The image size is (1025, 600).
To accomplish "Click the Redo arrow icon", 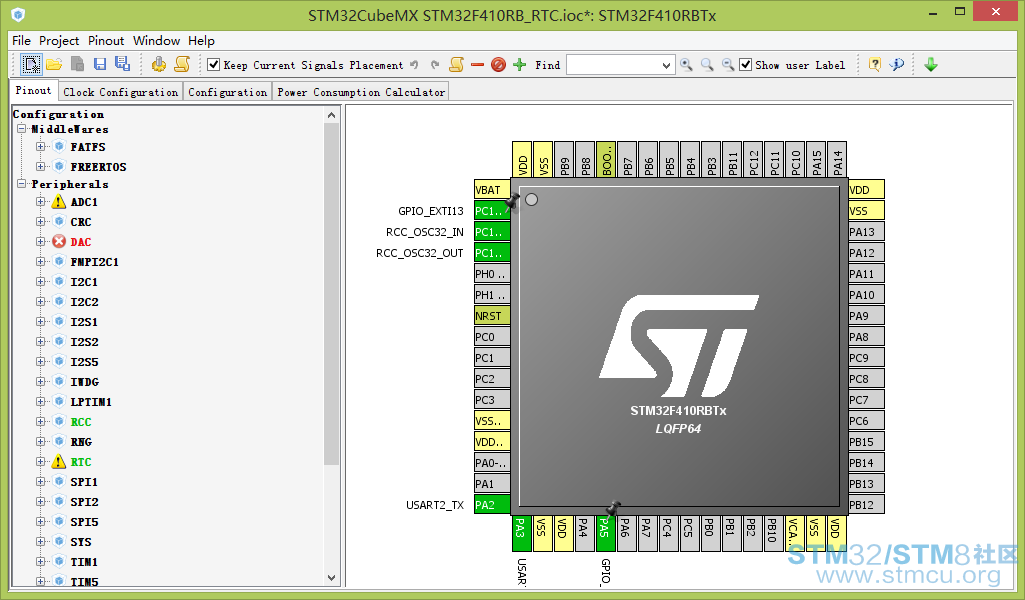I will click(435, 65).
